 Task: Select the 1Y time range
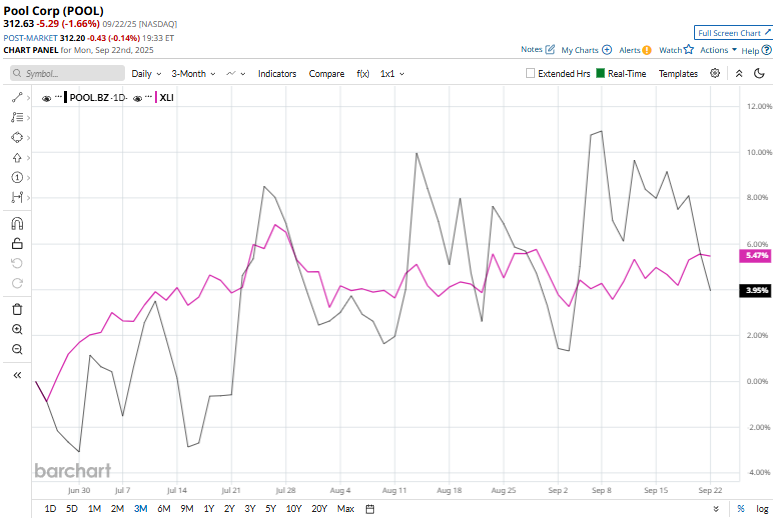[x=209, y=509]
